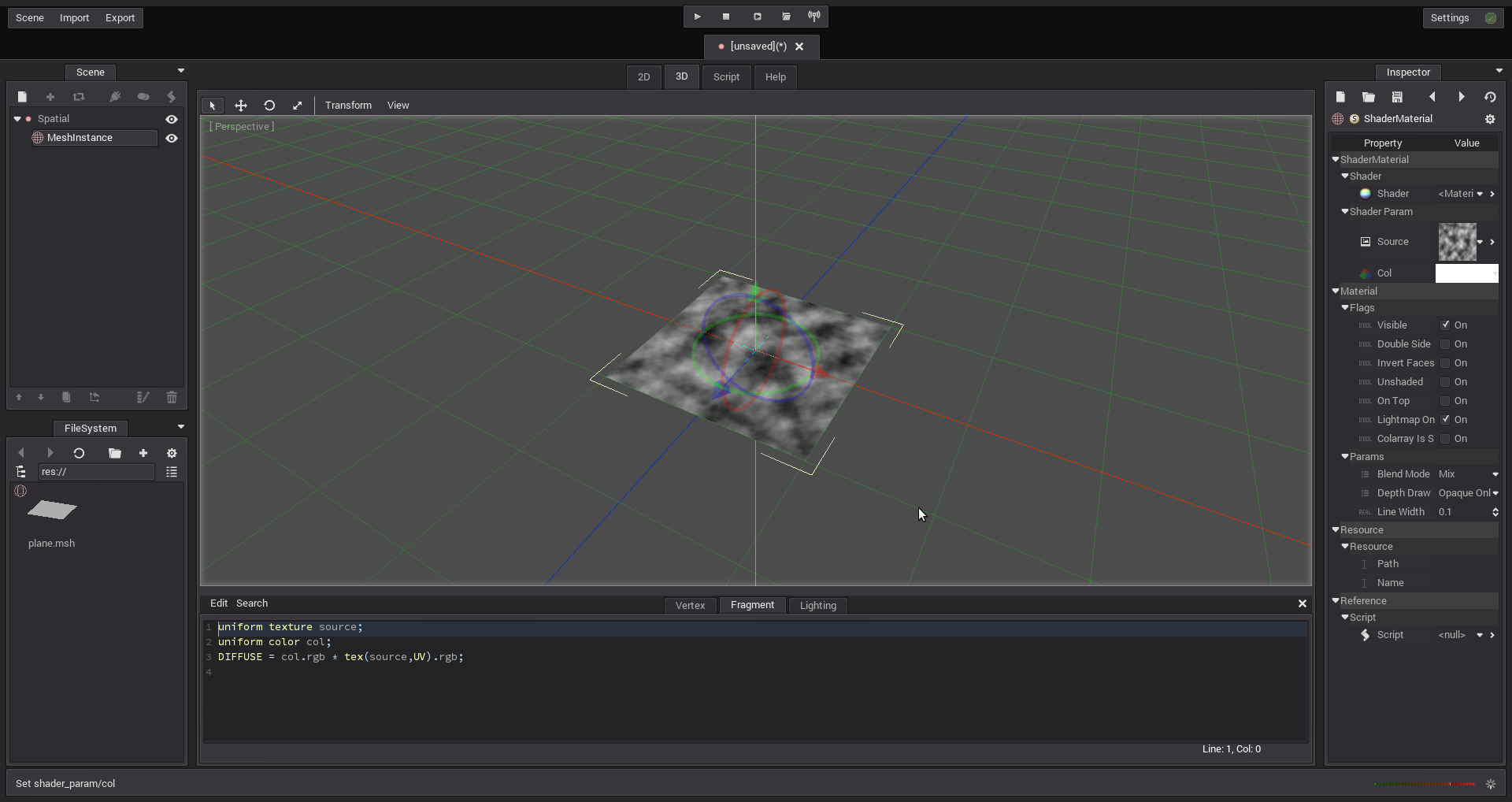Click the groups icon in Scene panel
Viewport: 1512px width, 802px height.
(143, 97)
